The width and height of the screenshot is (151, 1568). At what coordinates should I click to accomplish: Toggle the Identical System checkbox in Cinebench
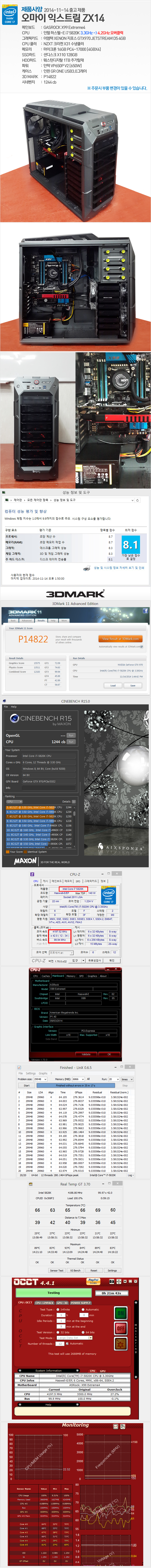[x=25, y=852]
